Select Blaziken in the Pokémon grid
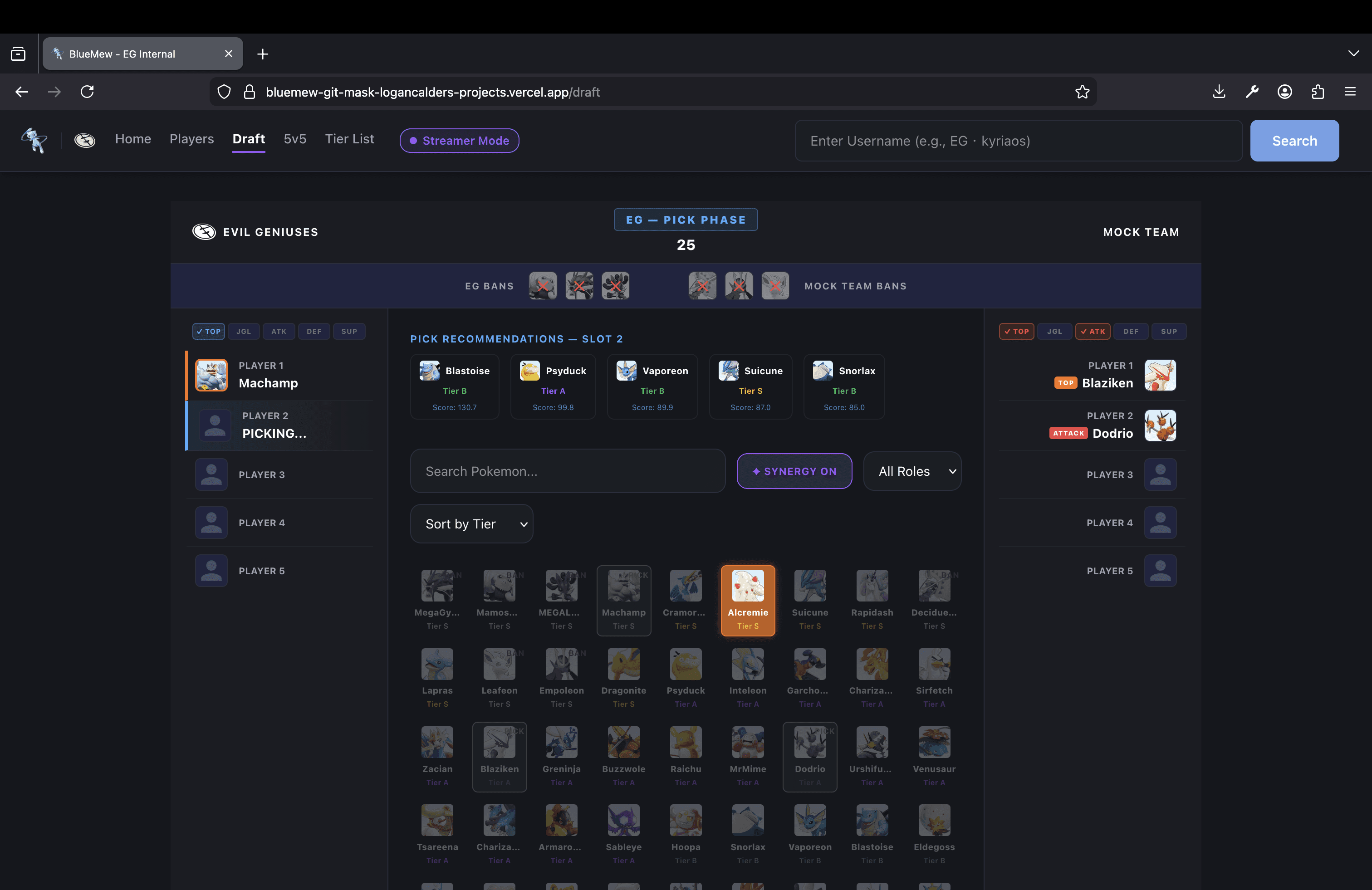Screen dimensions: 1372x890 point(499,757)
